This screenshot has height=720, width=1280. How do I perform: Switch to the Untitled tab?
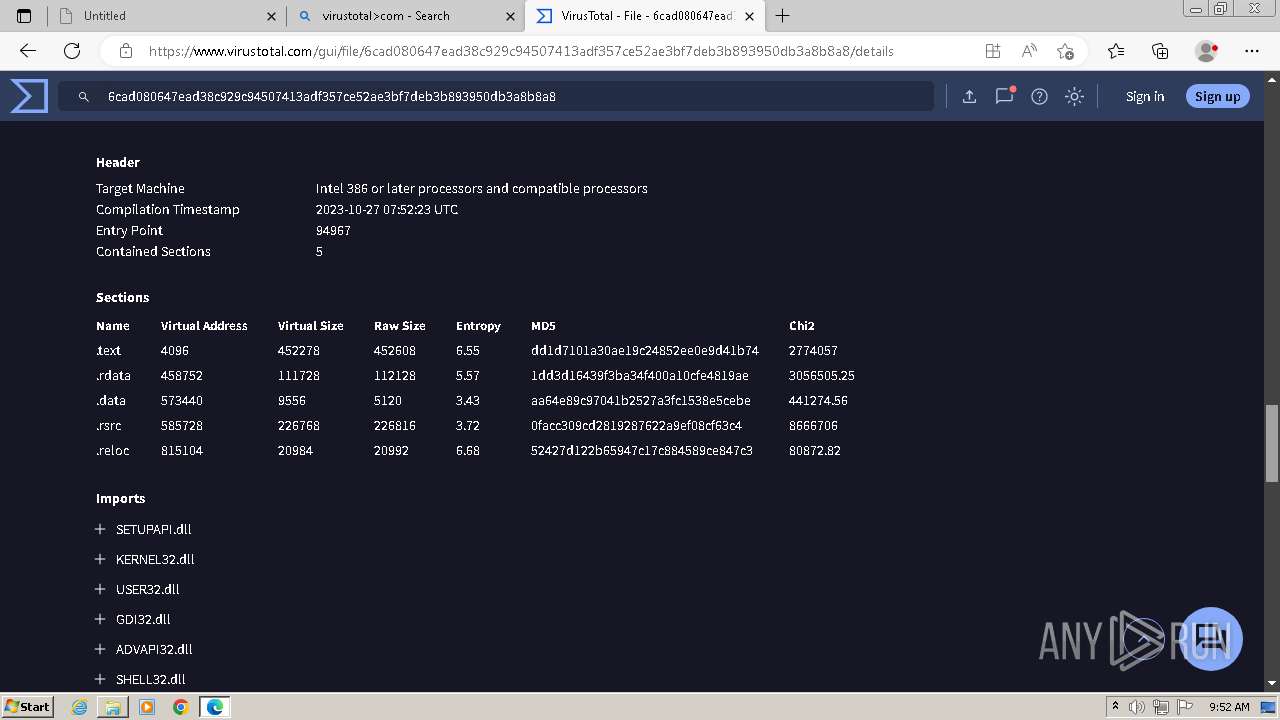[x=166, y=16]
